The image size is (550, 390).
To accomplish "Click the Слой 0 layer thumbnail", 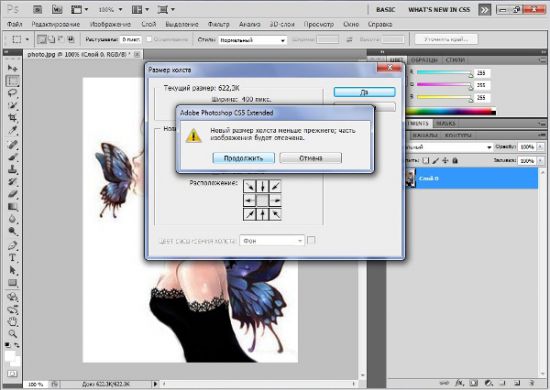I will pos(410,178).
